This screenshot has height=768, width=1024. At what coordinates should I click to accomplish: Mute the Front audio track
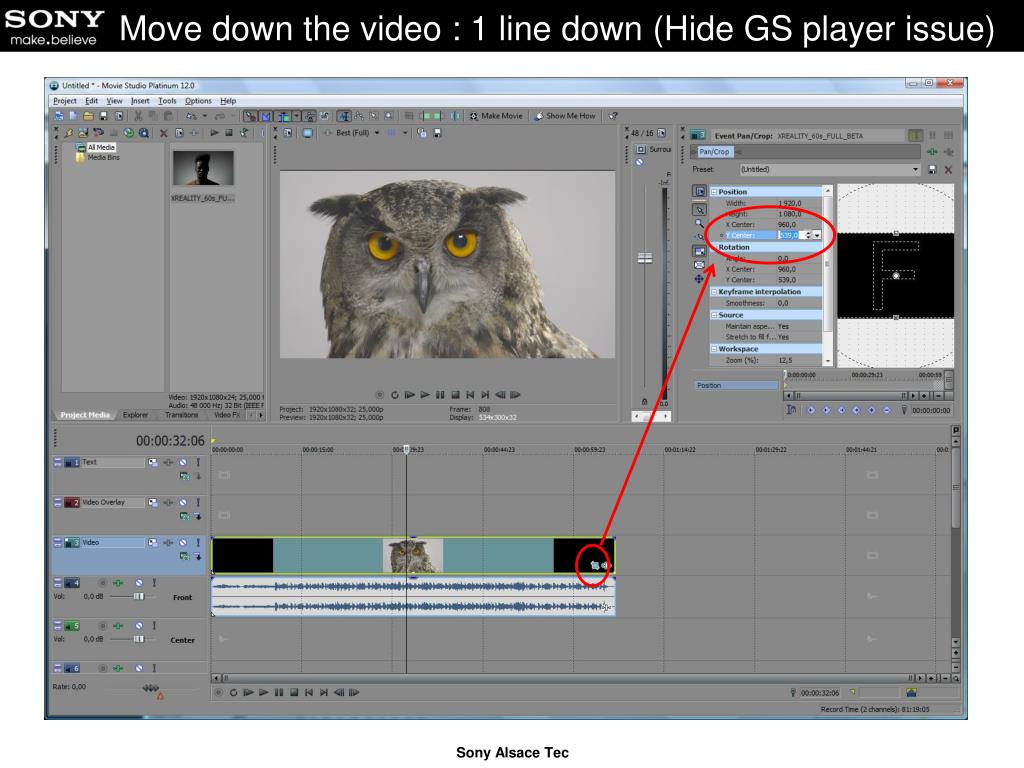tap(139, 582)
